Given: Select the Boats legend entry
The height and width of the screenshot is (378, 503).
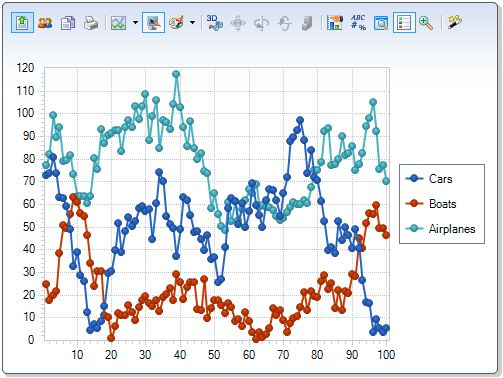Looking at the screenshot, I should [431, 204].
